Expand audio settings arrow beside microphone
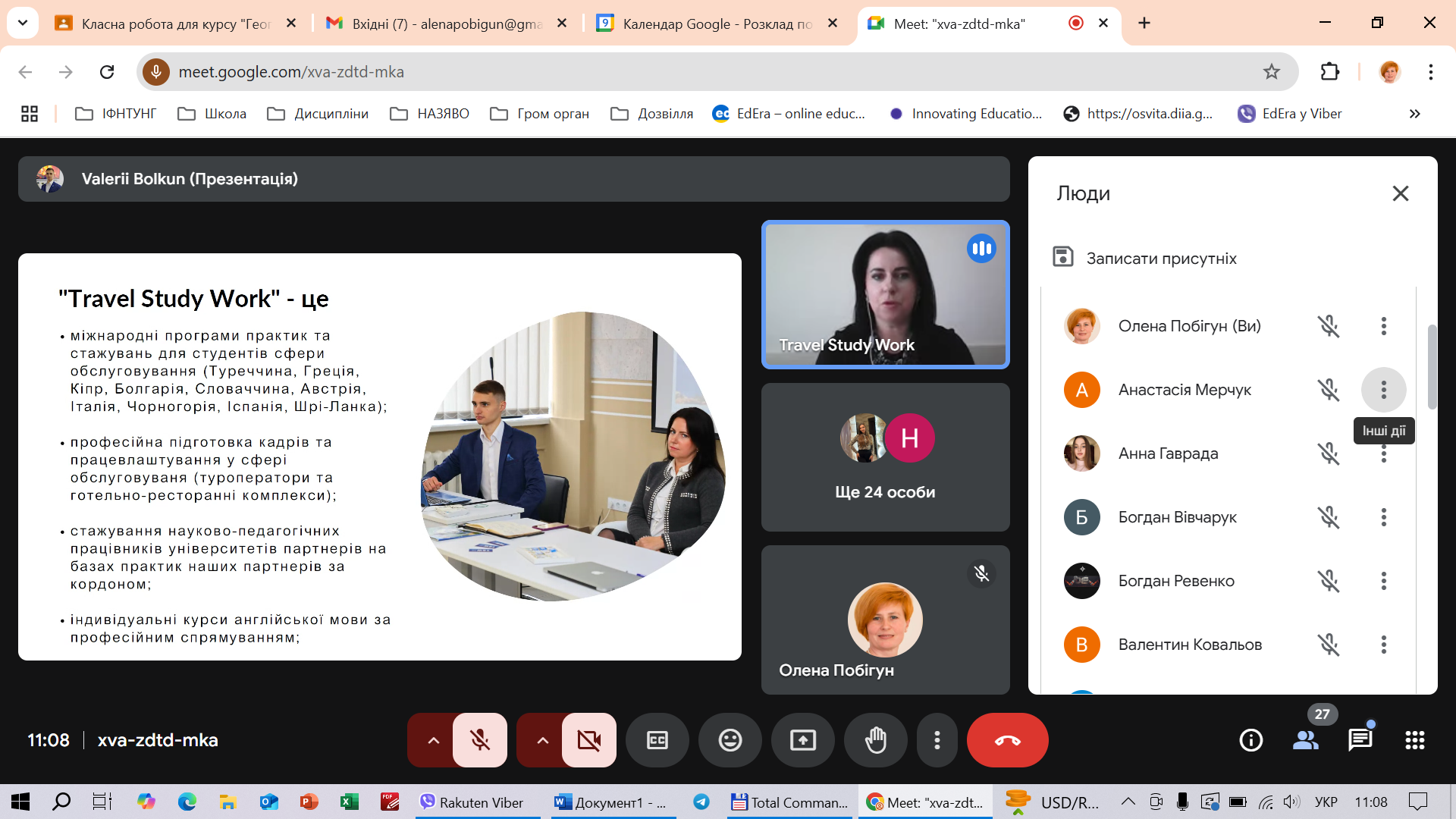Image resolution: width=1456 pixels, height=819 pixels. click(x=433, y=740)
